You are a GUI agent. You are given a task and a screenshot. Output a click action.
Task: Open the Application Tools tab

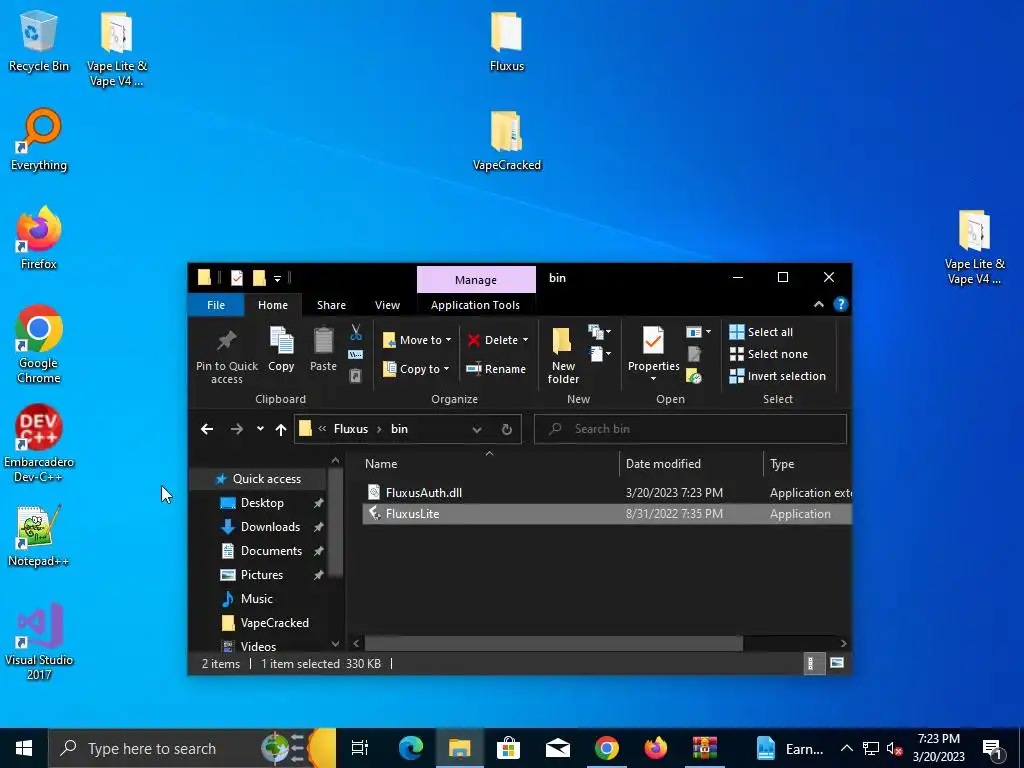point(475,305)
